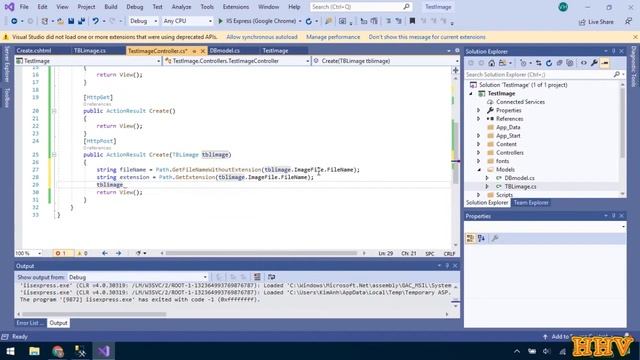The width and height of the screenshot is (640, 360).
Task: Click the editor horizontal scrollbar
Action: pyautogui.click(x=261, y=253)
